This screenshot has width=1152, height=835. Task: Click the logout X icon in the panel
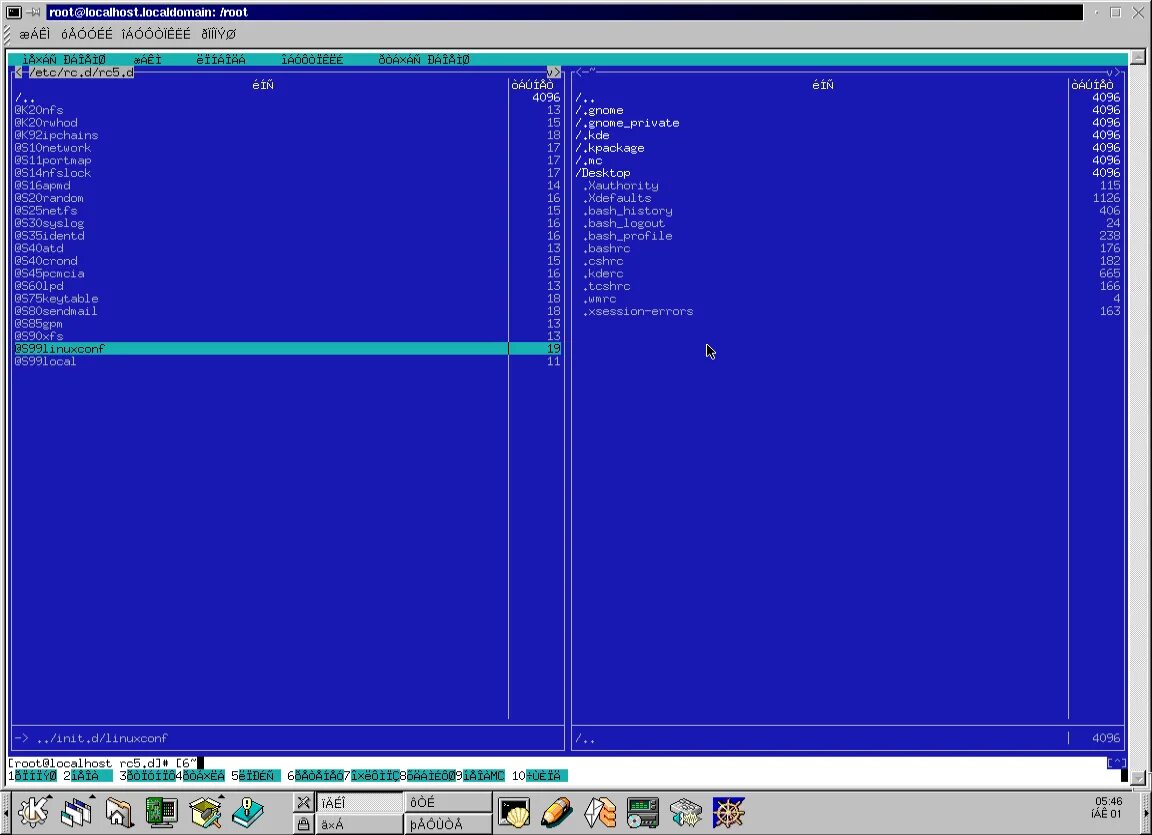303,802
